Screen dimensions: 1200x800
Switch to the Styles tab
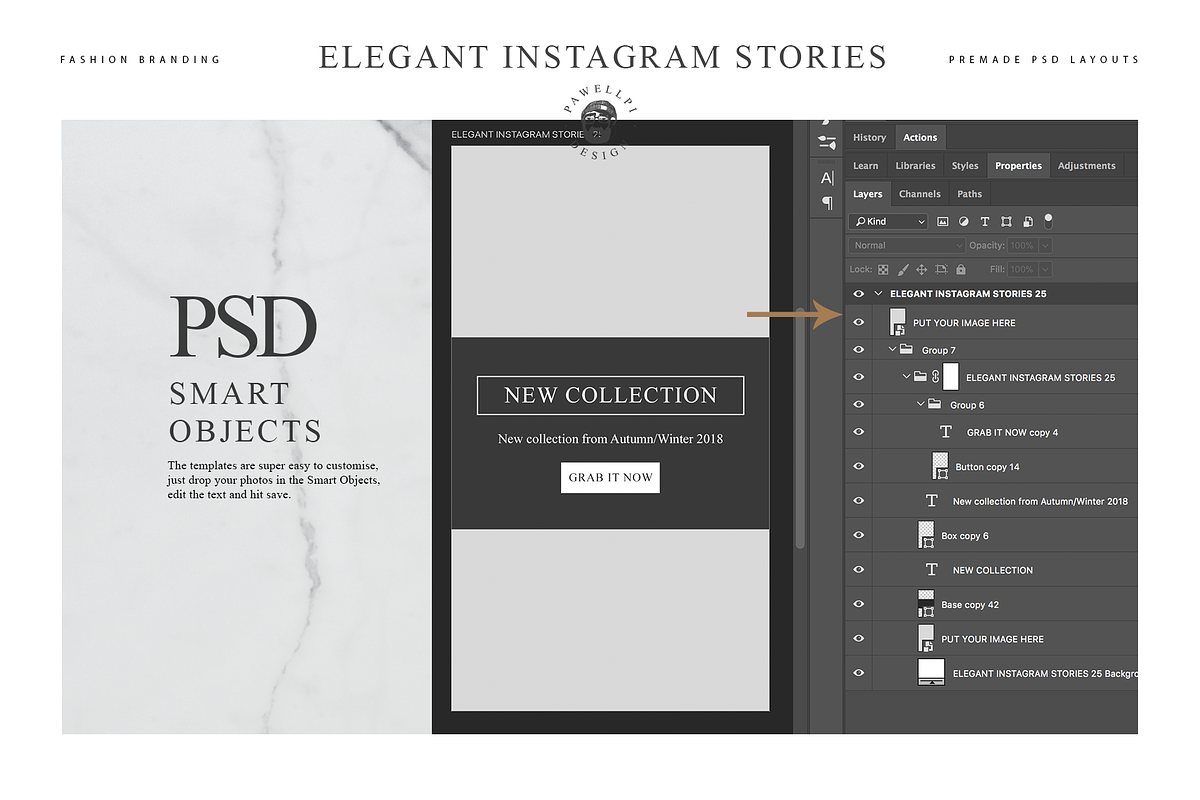965,166
